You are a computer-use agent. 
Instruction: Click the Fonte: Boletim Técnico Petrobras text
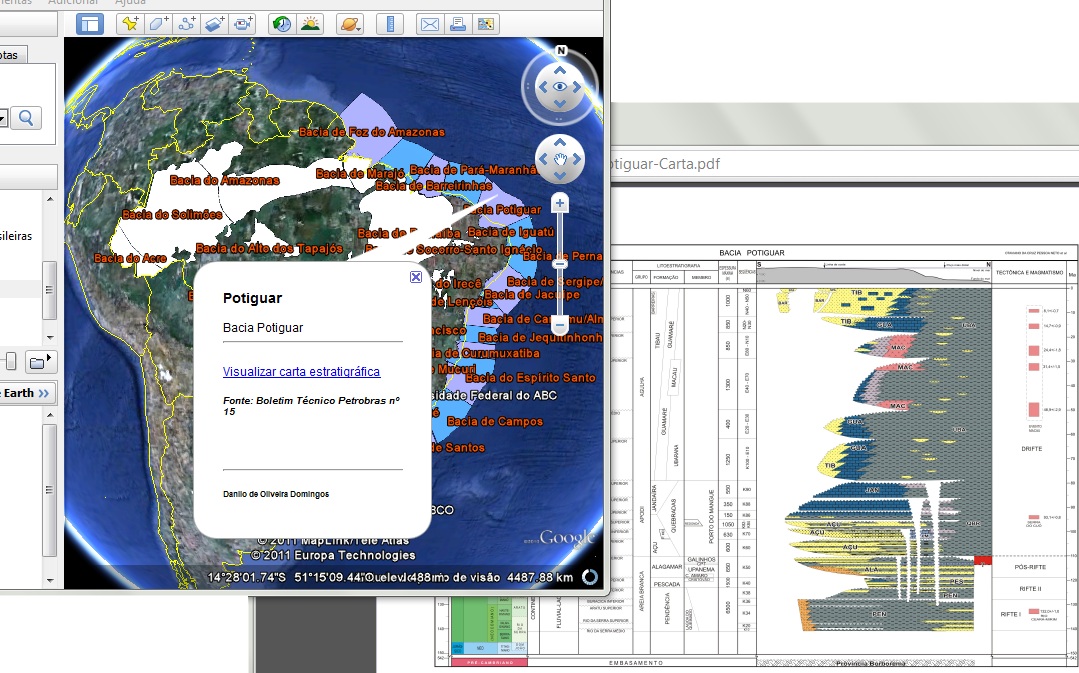(311, 406)
